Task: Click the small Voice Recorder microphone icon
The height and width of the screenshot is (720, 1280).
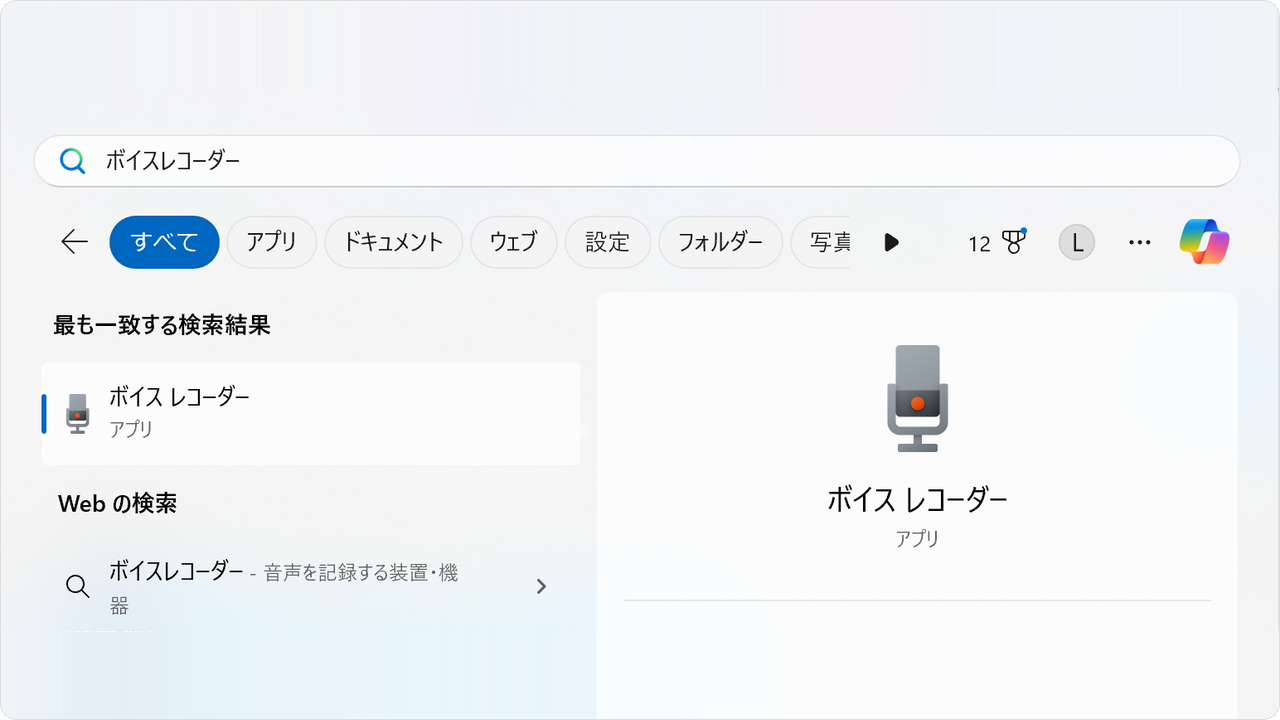Action: [77, 413]
